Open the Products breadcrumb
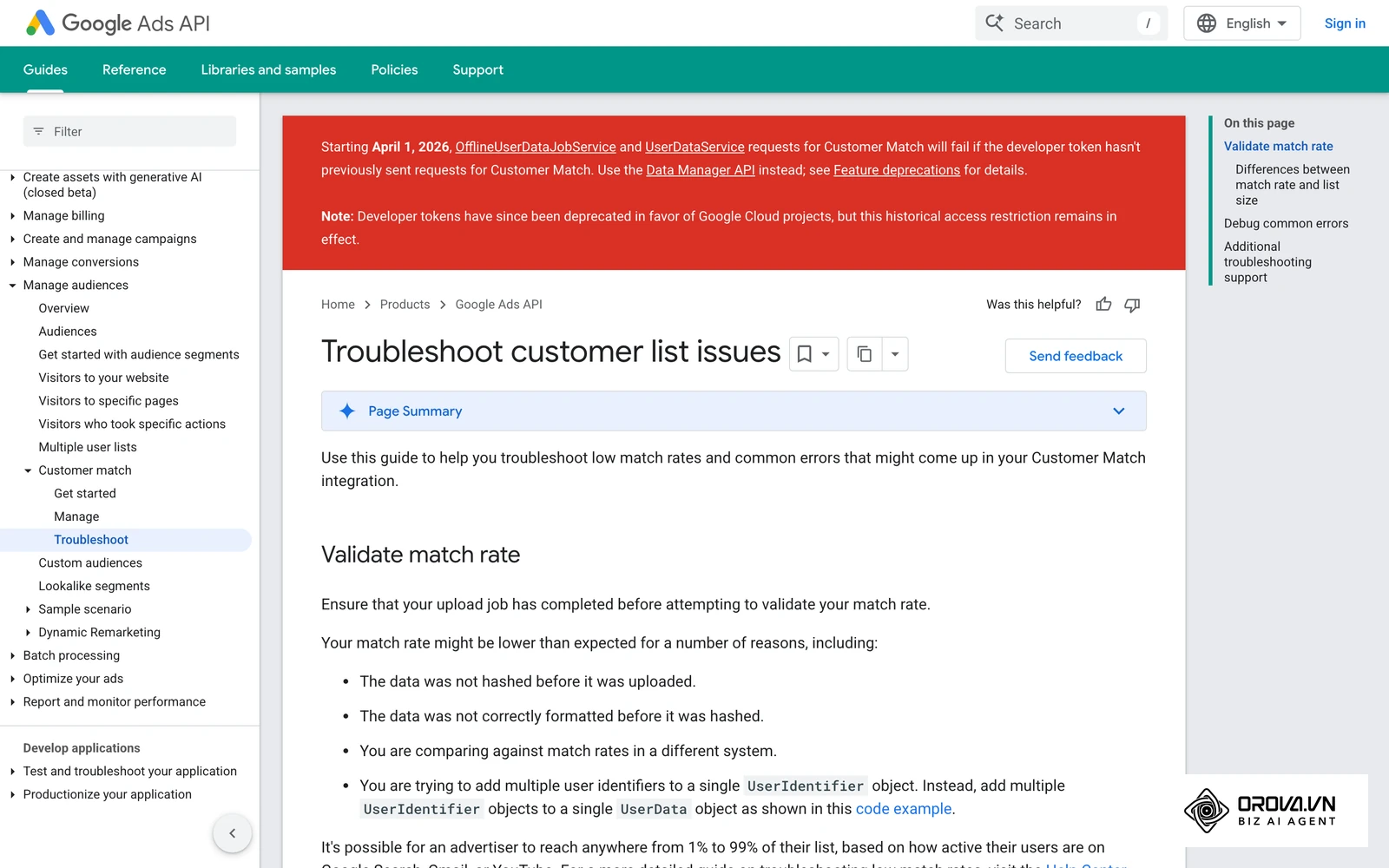Viewport: 1389px width, 868px height. (405, 305)
